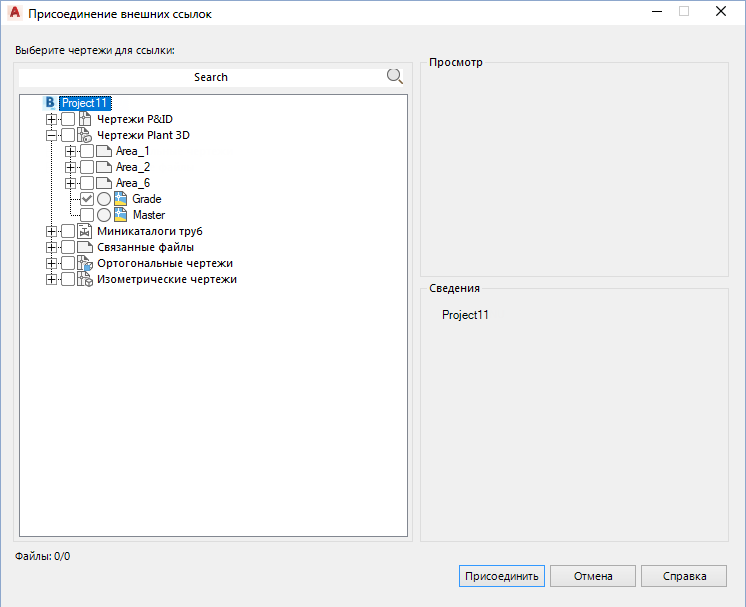Click the Связанные файлы folder icon

pos(85,247)
